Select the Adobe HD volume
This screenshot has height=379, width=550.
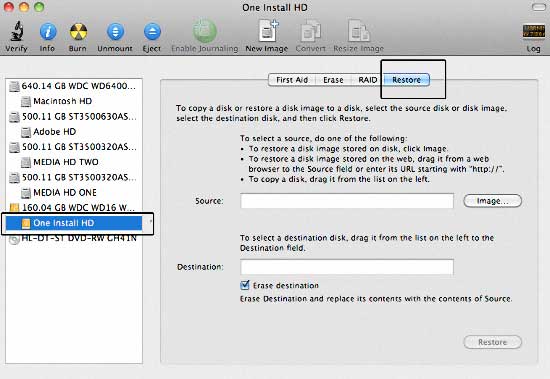click(74, 132)
